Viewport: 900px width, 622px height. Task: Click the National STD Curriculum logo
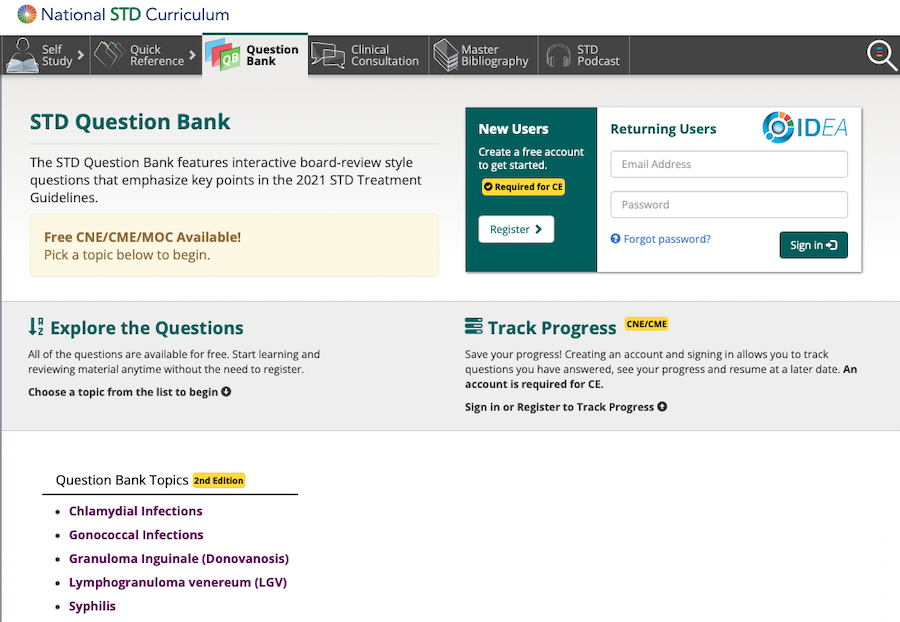(123, 14)
